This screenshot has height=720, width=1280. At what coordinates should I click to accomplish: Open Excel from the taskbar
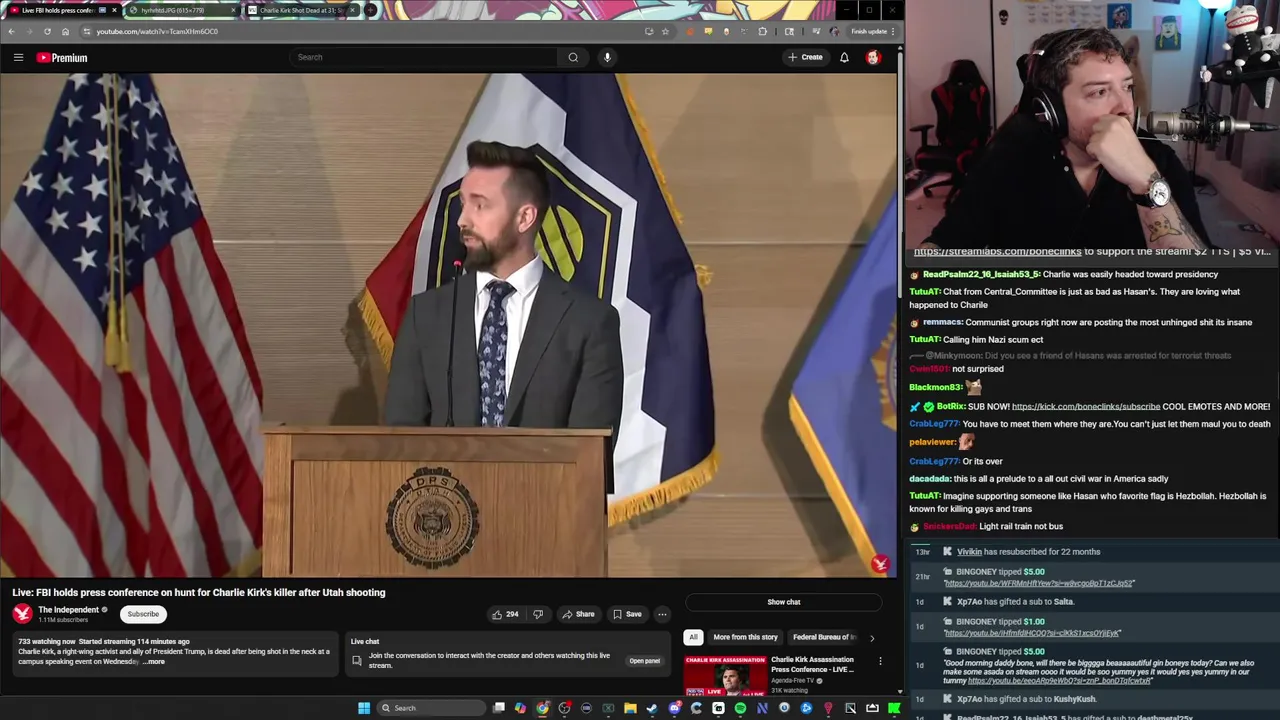608,708
